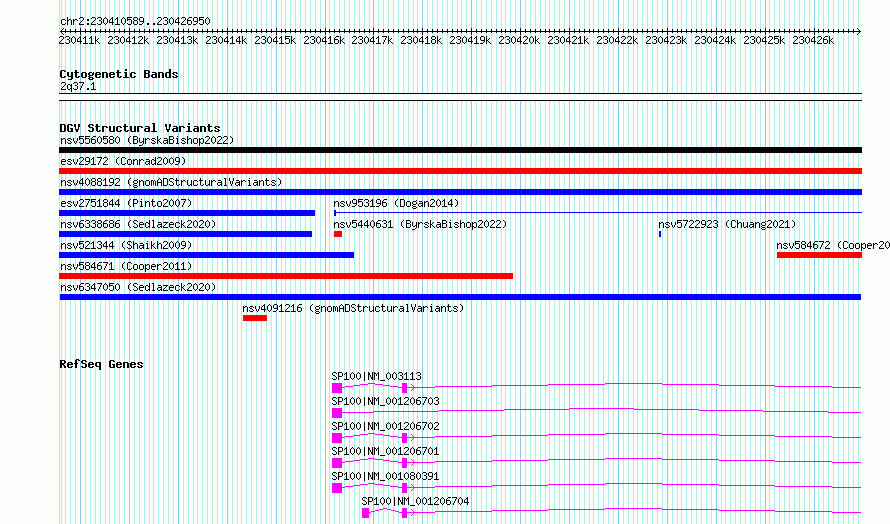Select first exon block of SP100|NM_001206701
Screen dimensions: 890x524
pyautogui.click(x=337, y=463)
